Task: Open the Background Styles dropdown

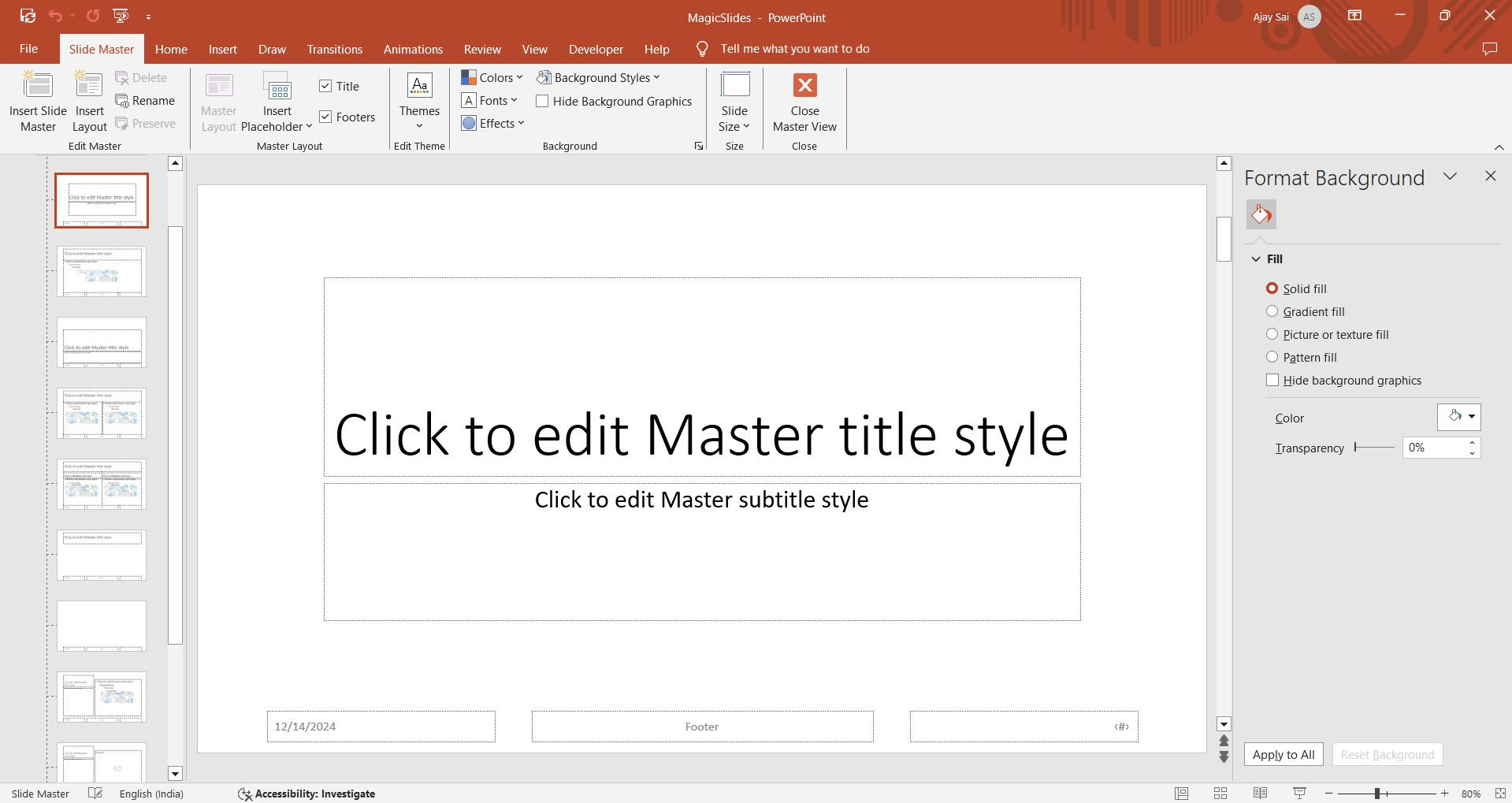Action: 599,78
